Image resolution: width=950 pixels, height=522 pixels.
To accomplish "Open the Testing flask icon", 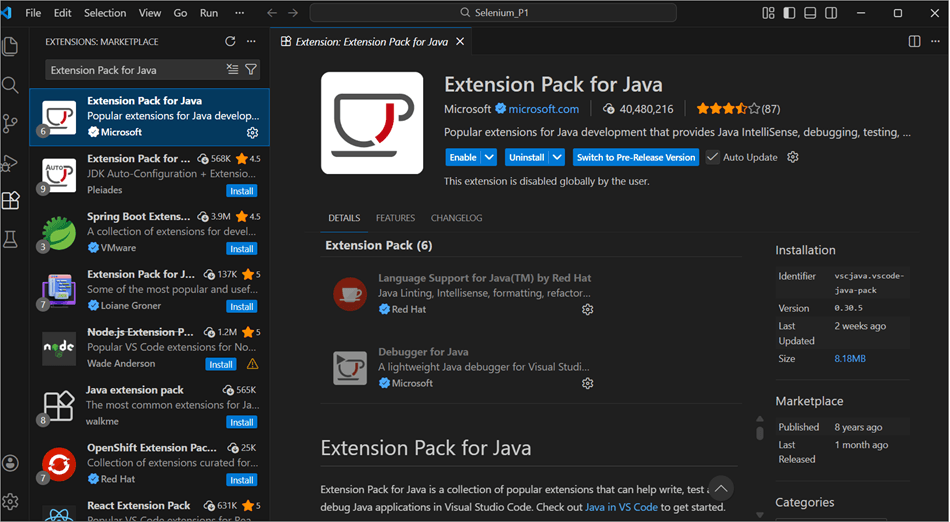I will [x=10, y=239].
